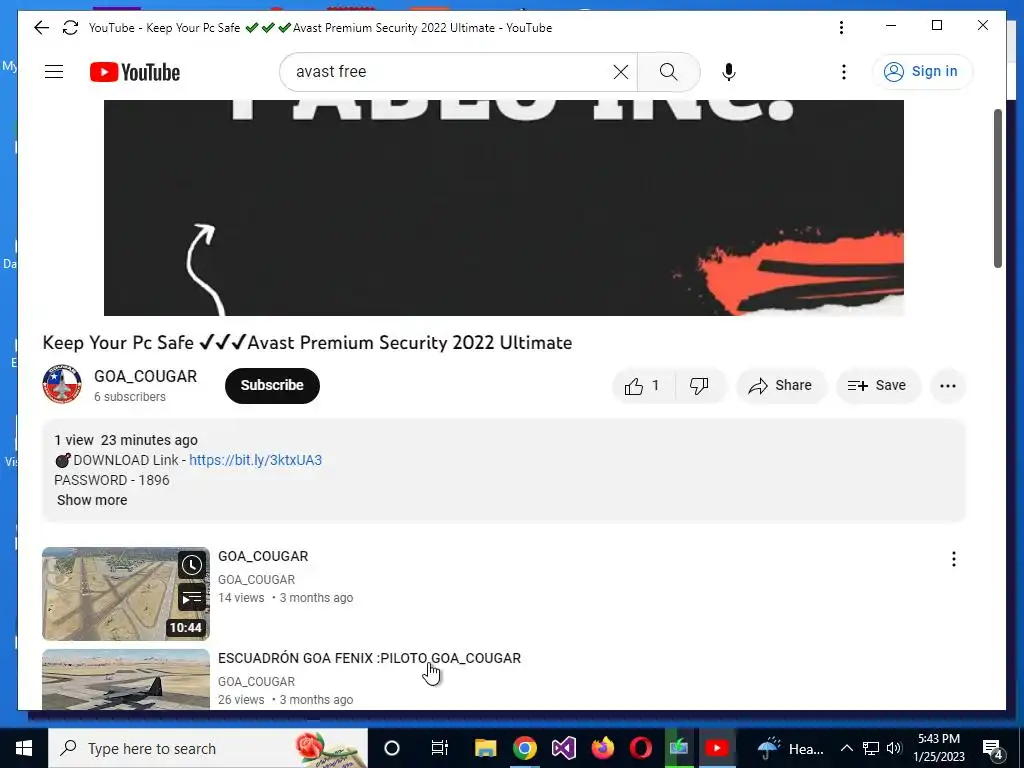This screenshot has height=768, width=1024.
Task: Share the video
Action: click(781, 386)
